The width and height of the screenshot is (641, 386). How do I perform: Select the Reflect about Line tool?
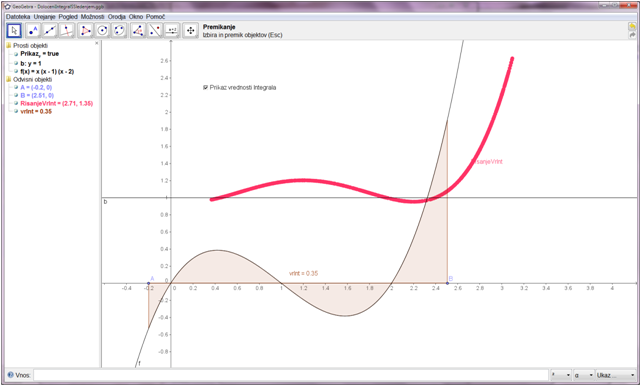coord(155,31)
